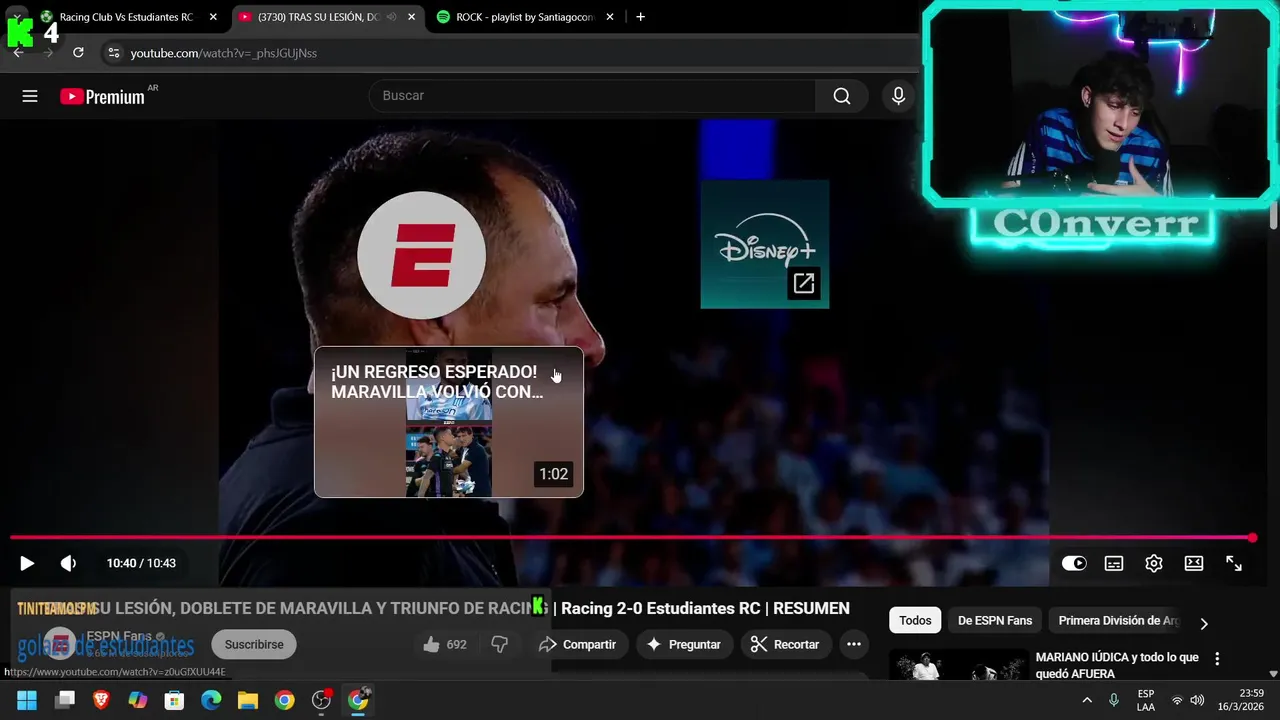Seek on the red video progress bar
Screen dimensions: 1280x720
(x=631, y=538)
